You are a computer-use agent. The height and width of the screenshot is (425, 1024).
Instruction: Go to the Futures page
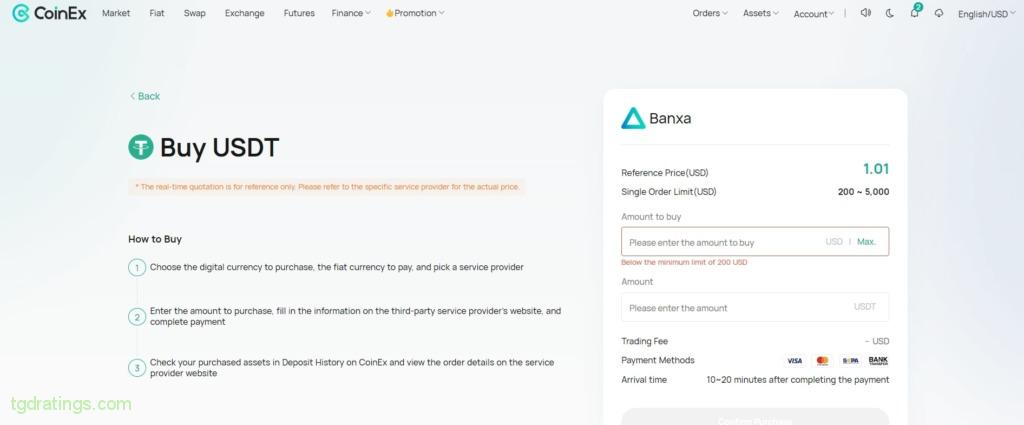point(299,13)
